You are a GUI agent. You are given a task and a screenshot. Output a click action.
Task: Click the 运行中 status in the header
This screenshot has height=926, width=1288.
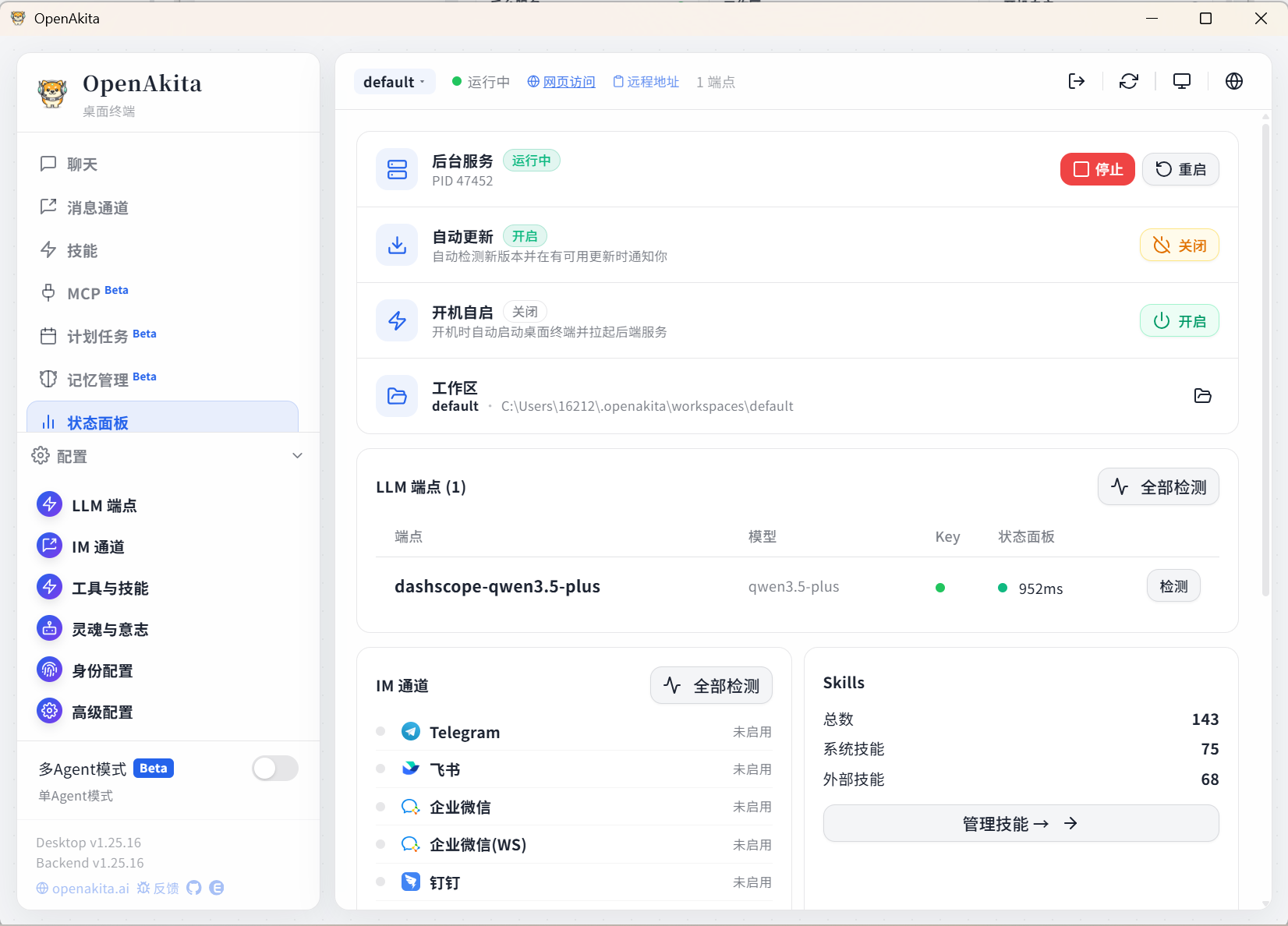481,82
